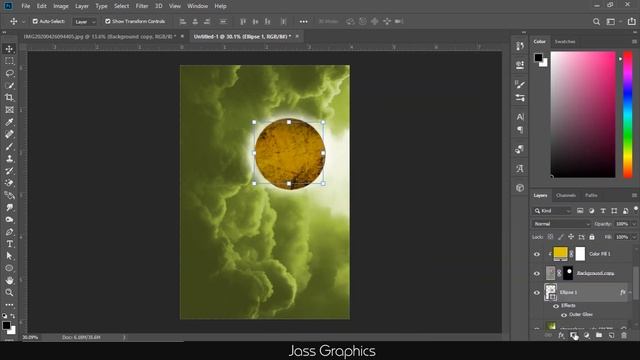
Task: Hide the Color Fill 1 layer
Action: [x=537, y=254]
